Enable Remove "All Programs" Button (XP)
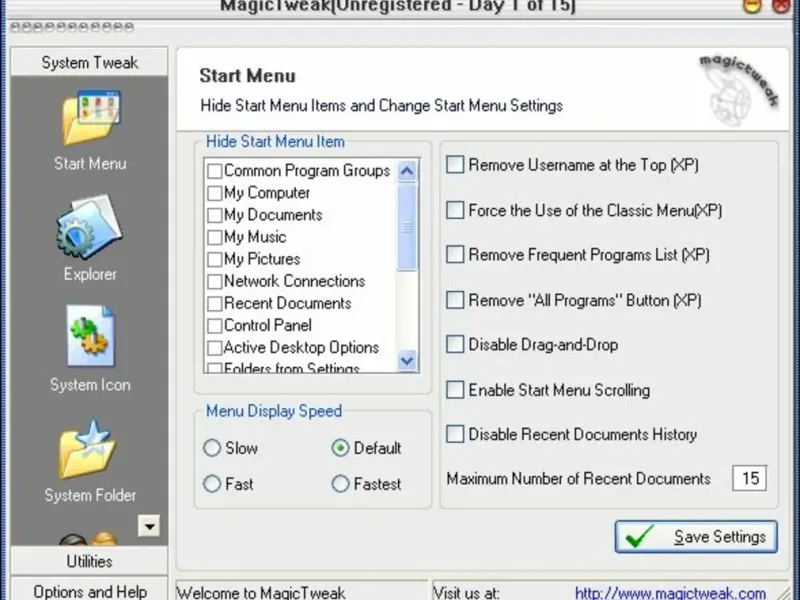Image resolution: width=800 pixels, height=600 pixels. pyautogui.click(x=455, y=299)
